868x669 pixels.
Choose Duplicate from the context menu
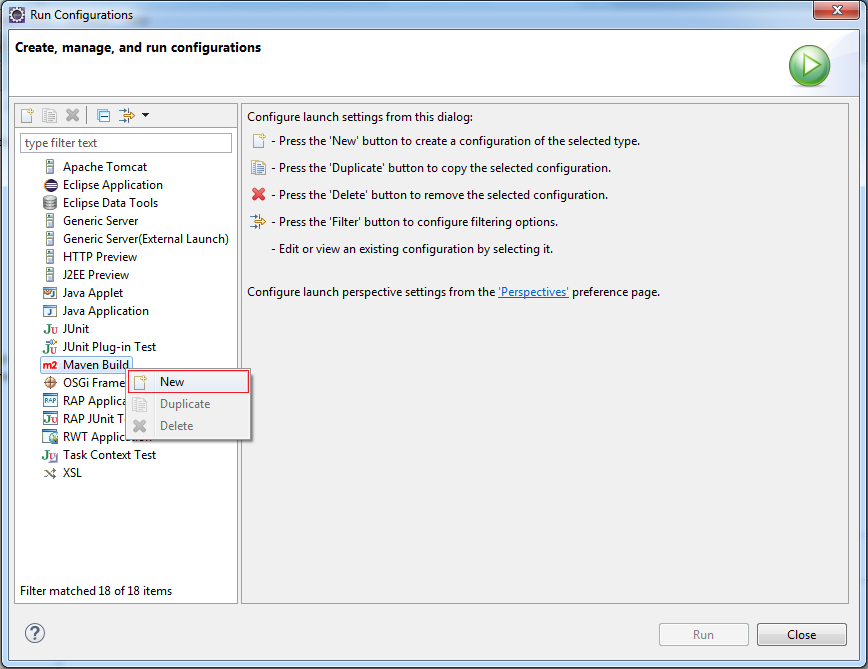(x=189, y=404)
